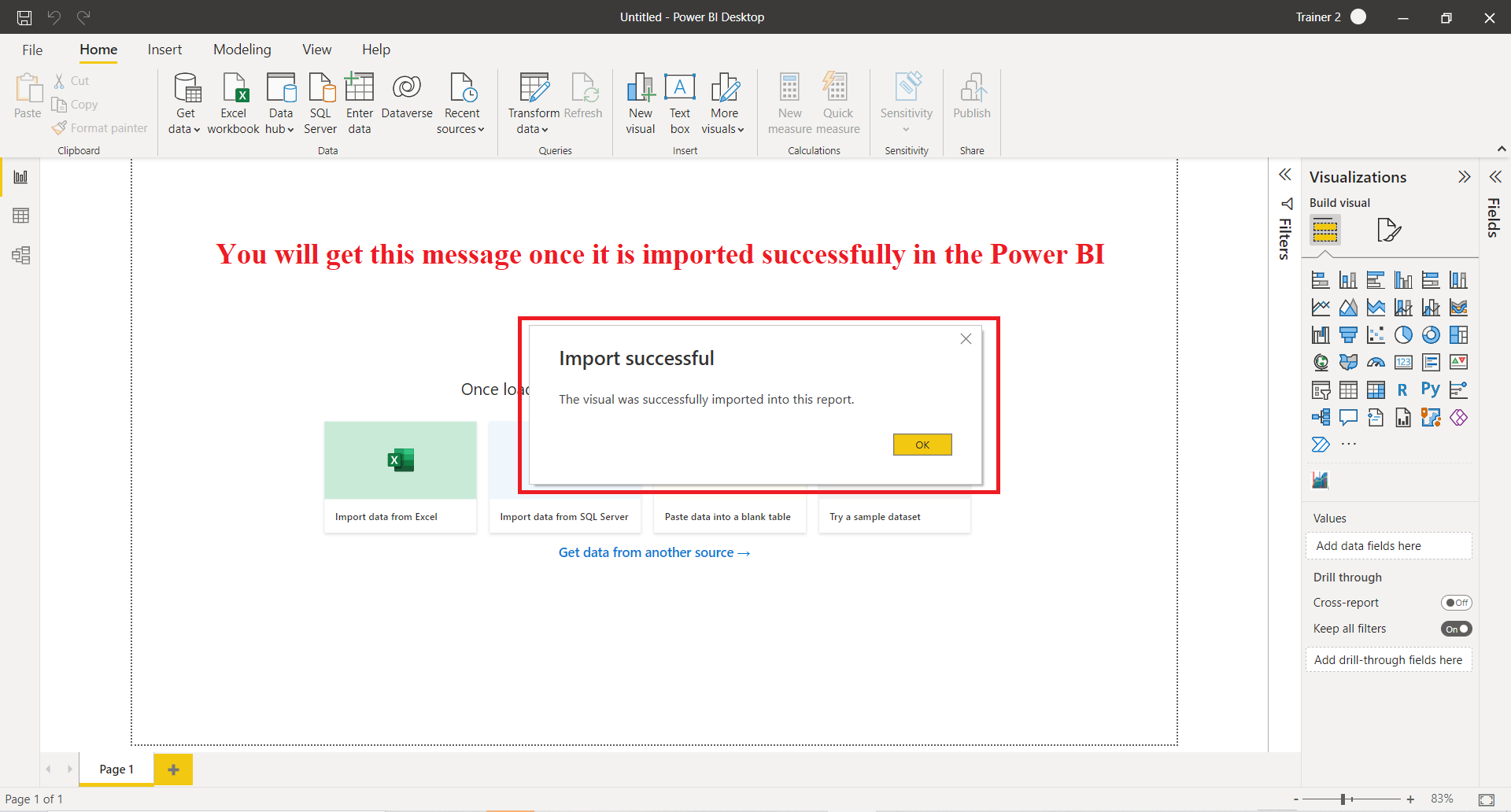Toggle the Cross-report drill through switch
Screen dimensions: 1511x812
[1456, 603]
